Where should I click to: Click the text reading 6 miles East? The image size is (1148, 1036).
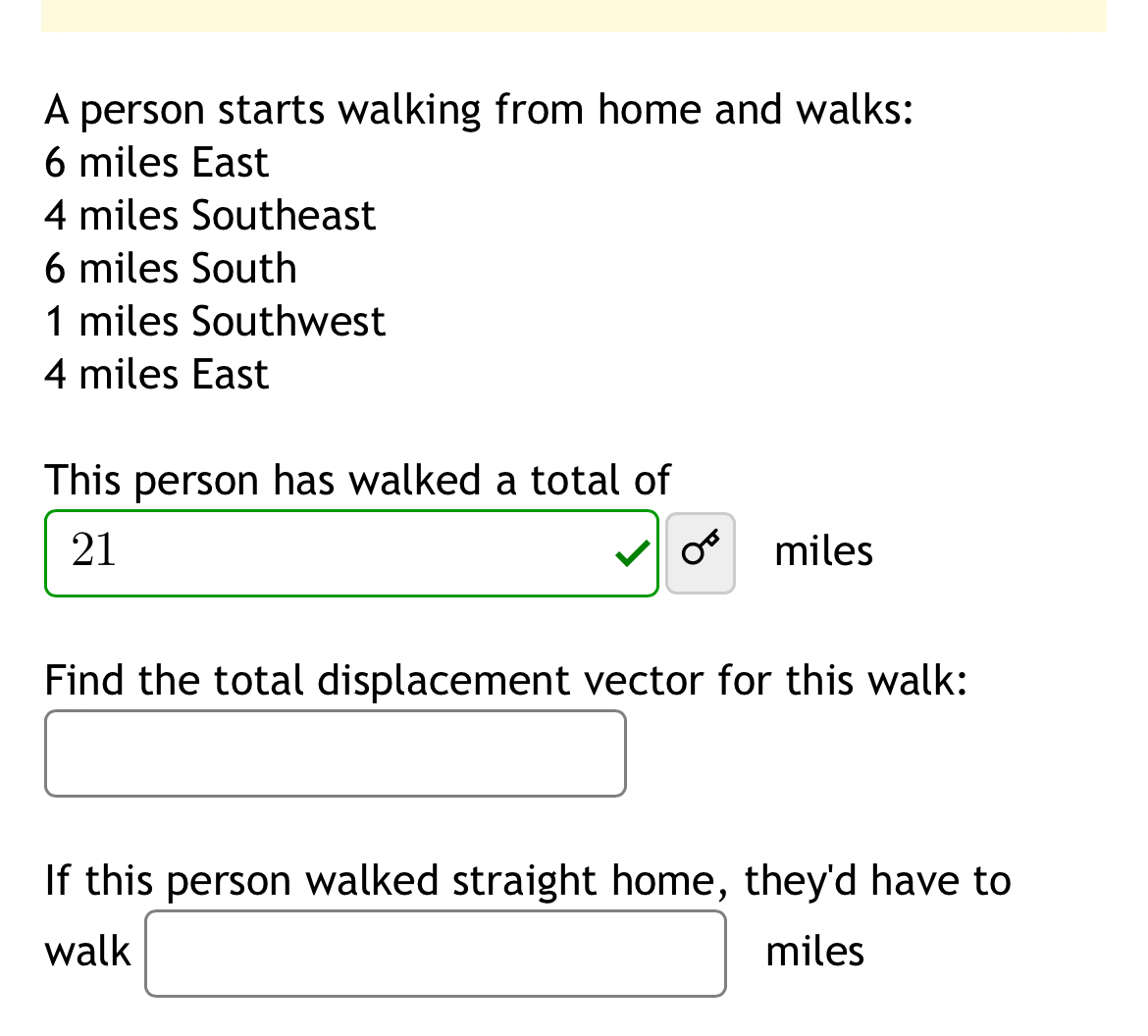[156, 163]
